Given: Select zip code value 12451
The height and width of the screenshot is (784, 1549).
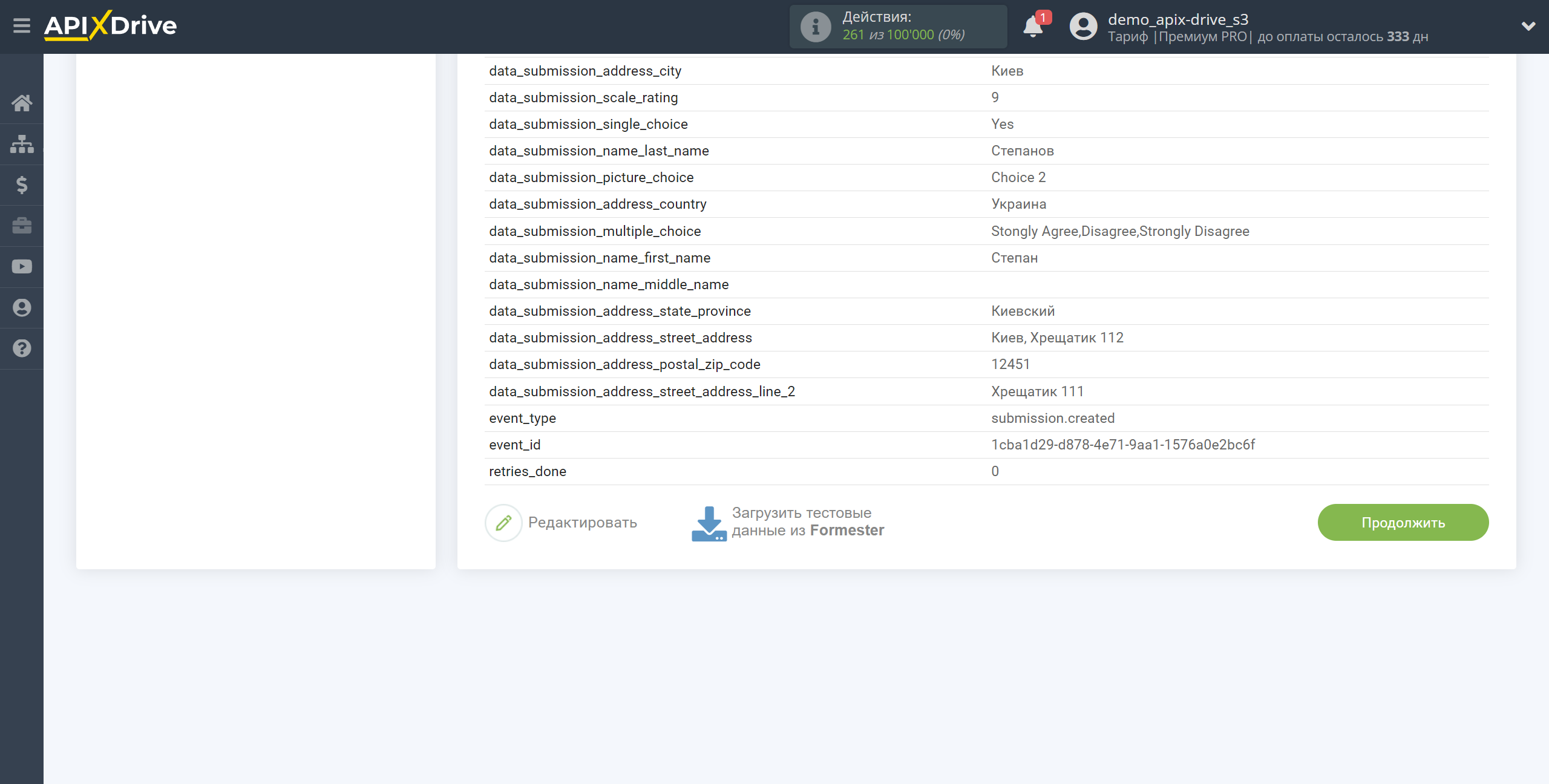Looking at the screenshot, I should (1010, 365).
